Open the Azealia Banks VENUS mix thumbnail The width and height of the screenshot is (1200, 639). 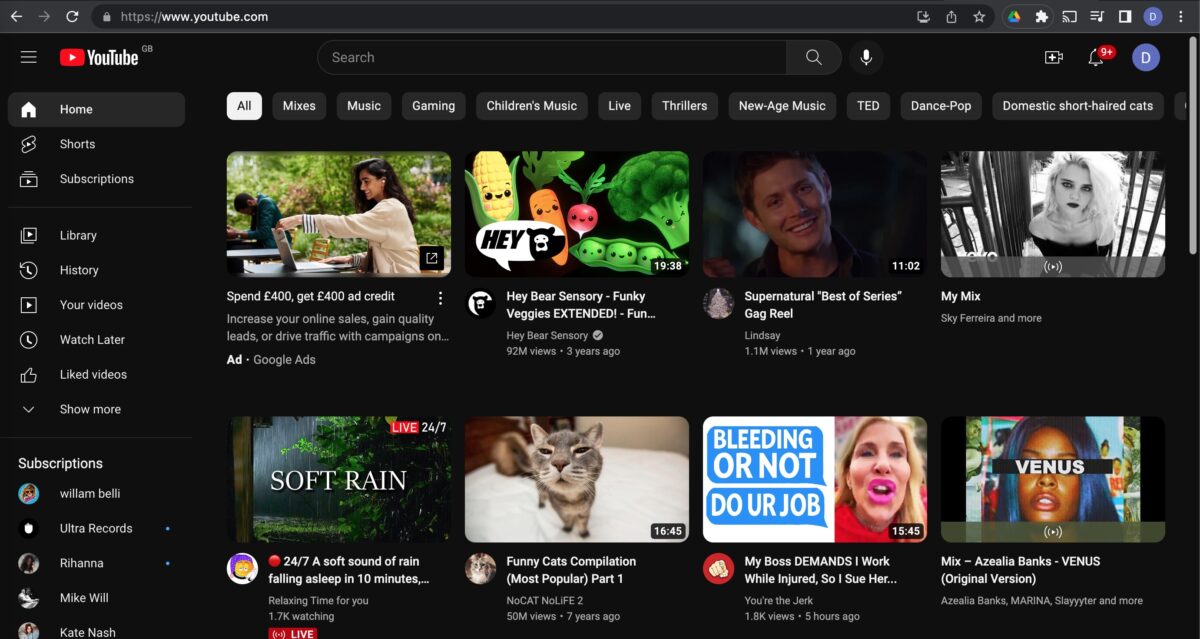point(1053,479)
